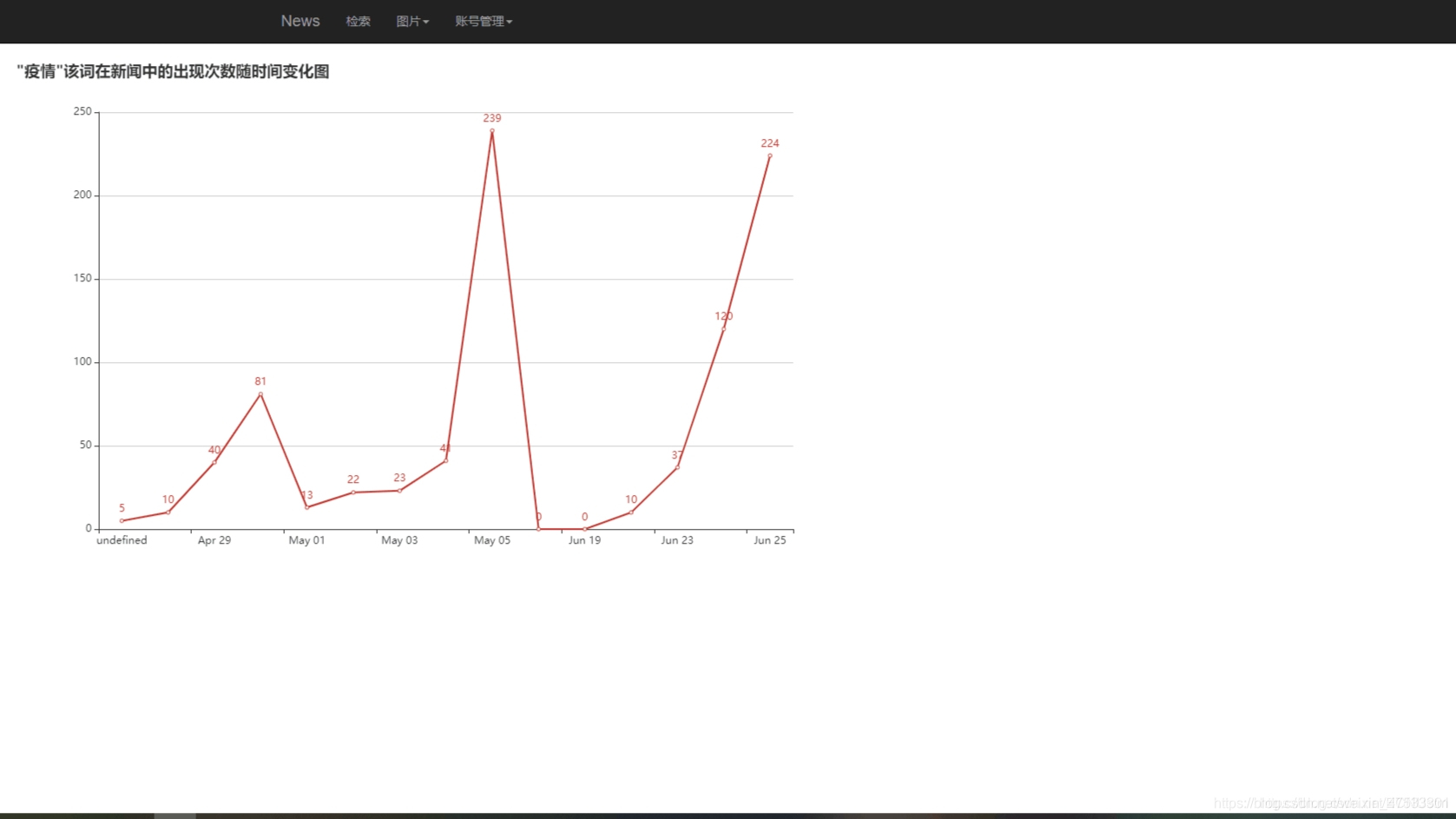Select the chart title about 疫情

[173, 71]
